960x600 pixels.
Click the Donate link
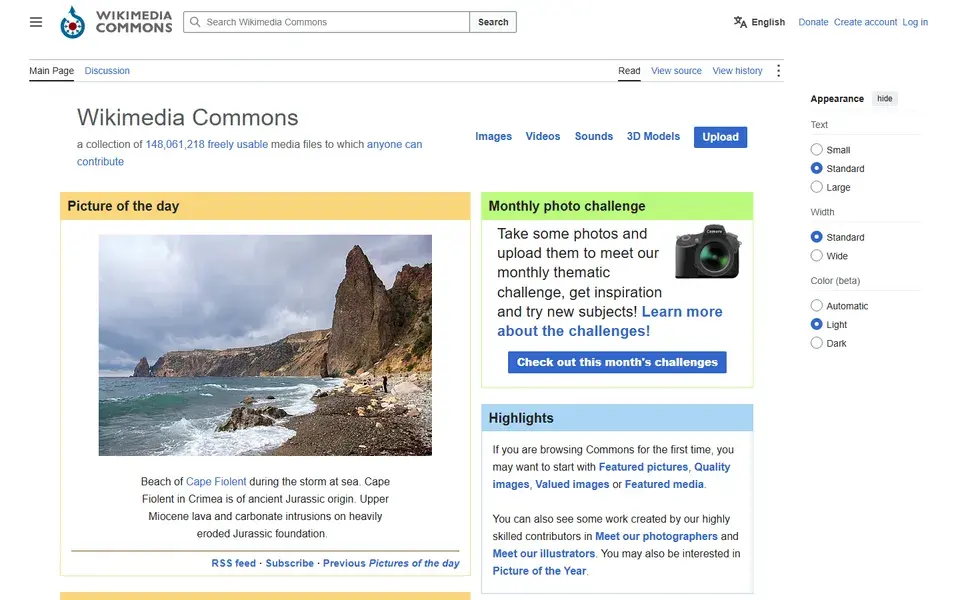[x=813, y=22]
